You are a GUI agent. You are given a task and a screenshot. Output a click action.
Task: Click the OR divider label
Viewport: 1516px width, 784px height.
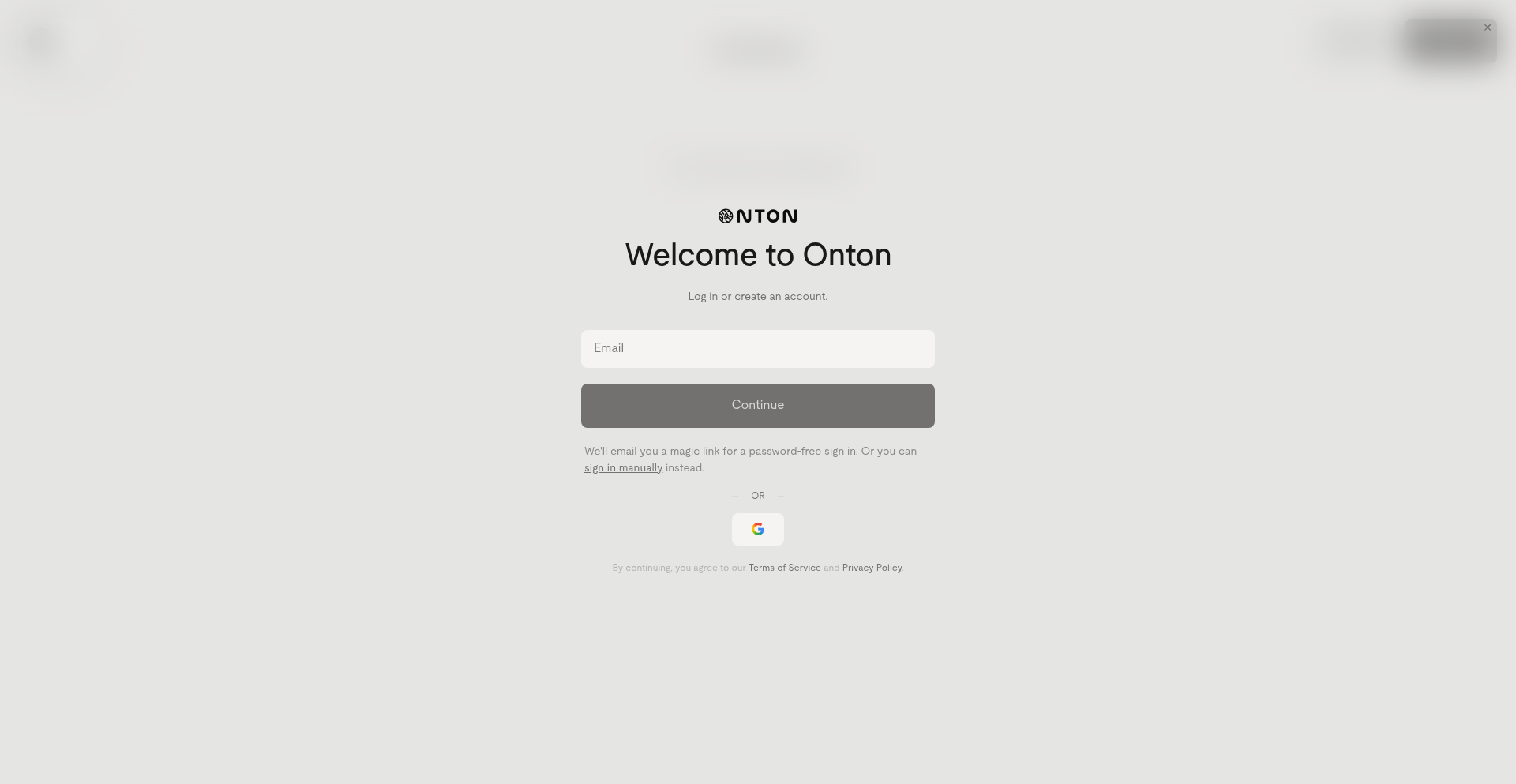(758, 496)
